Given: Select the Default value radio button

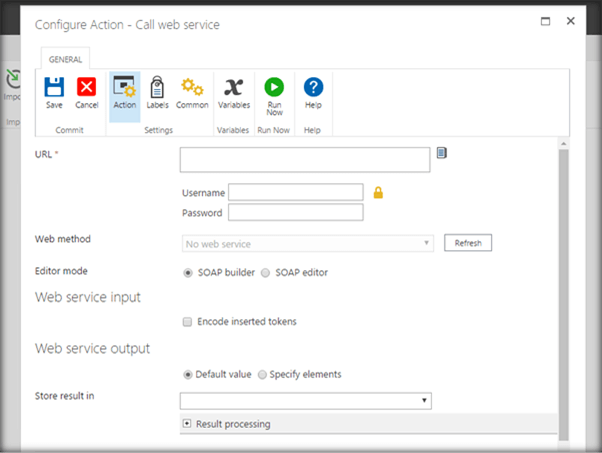Looking at the screenshot, I should pos(188,375).
